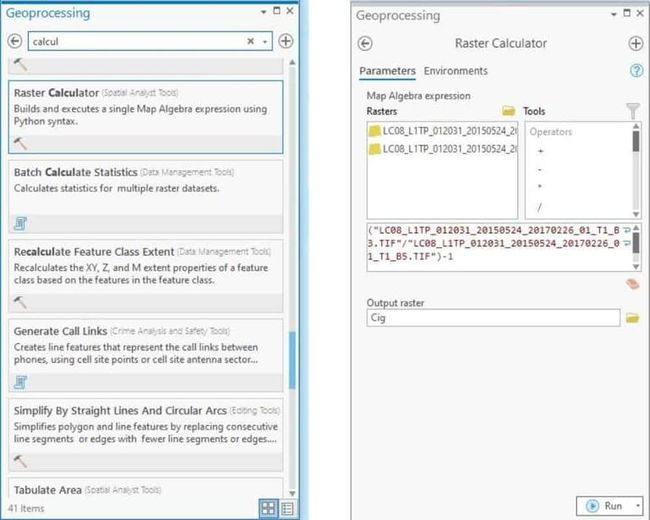Click the script icon under Generate Call Links

pyautogui.click(x=20, y=382)
